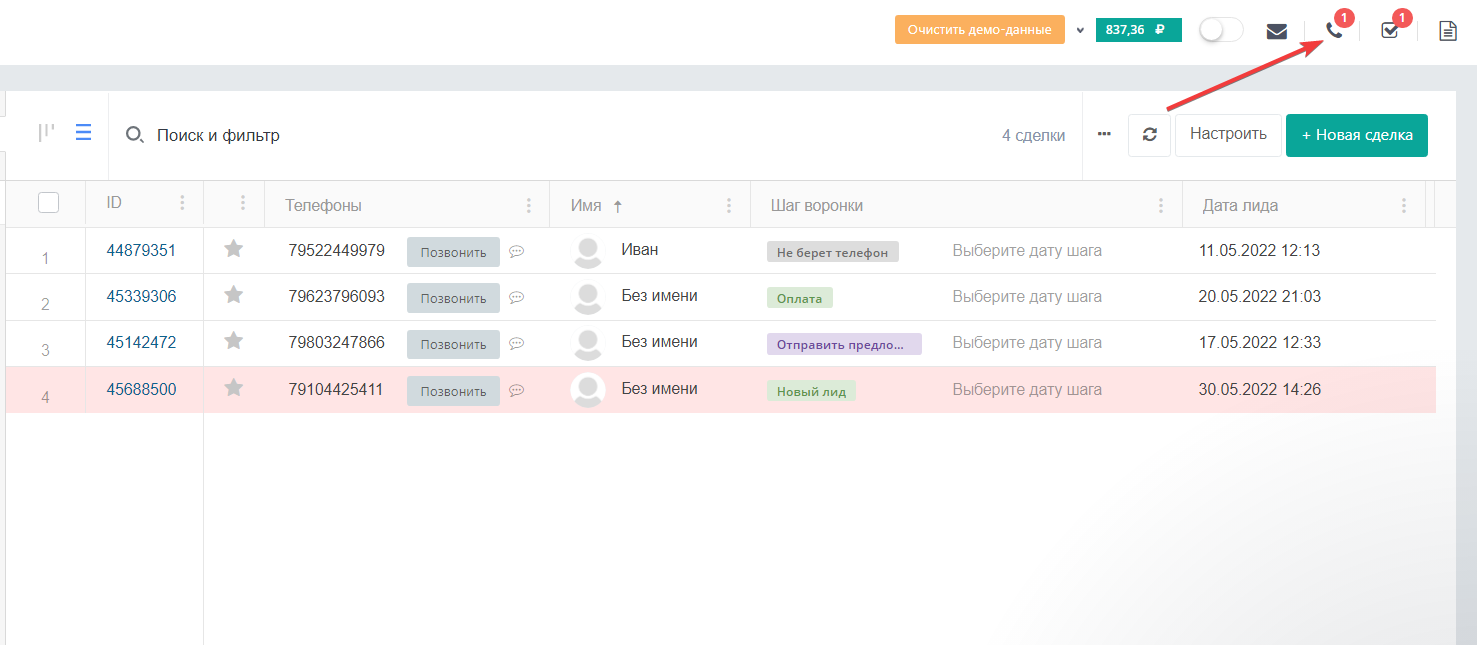Click Позвонить for 79623796093
1477x645 pixels.
[x=453, y=298]
